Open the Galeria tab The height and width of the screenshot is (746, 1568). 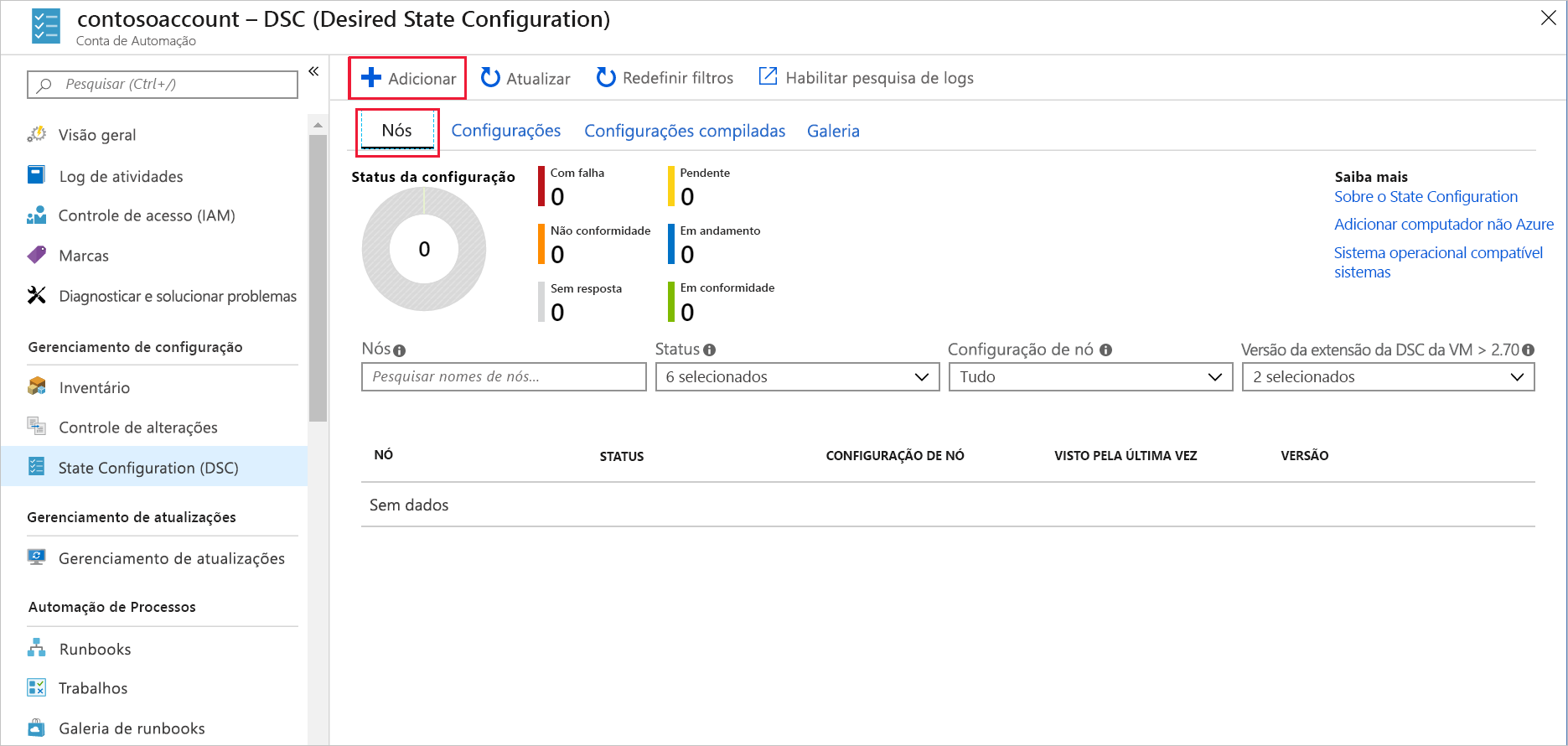[x=833, y=131]
